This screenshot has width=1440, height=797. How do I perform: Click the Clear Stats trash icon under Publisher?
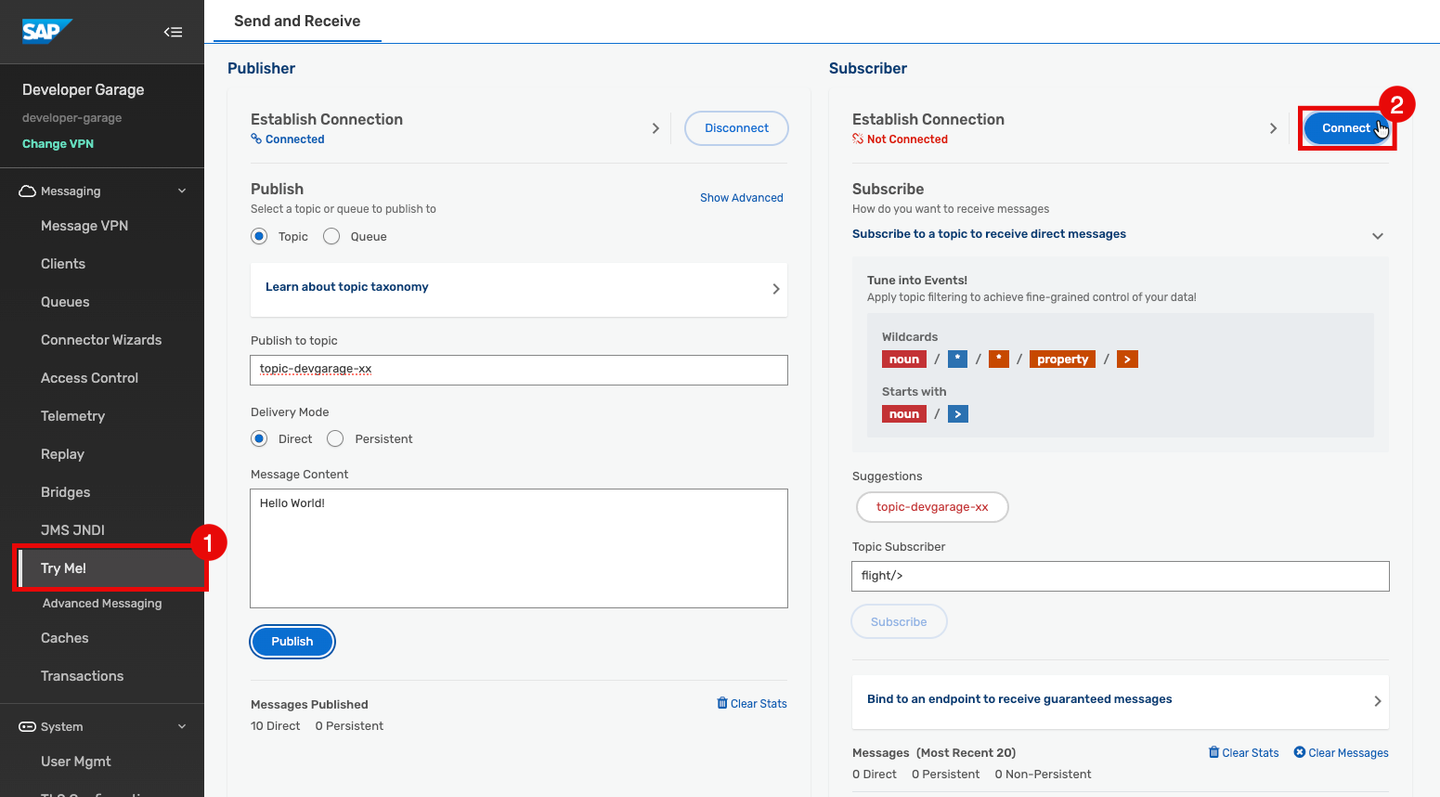722,703
